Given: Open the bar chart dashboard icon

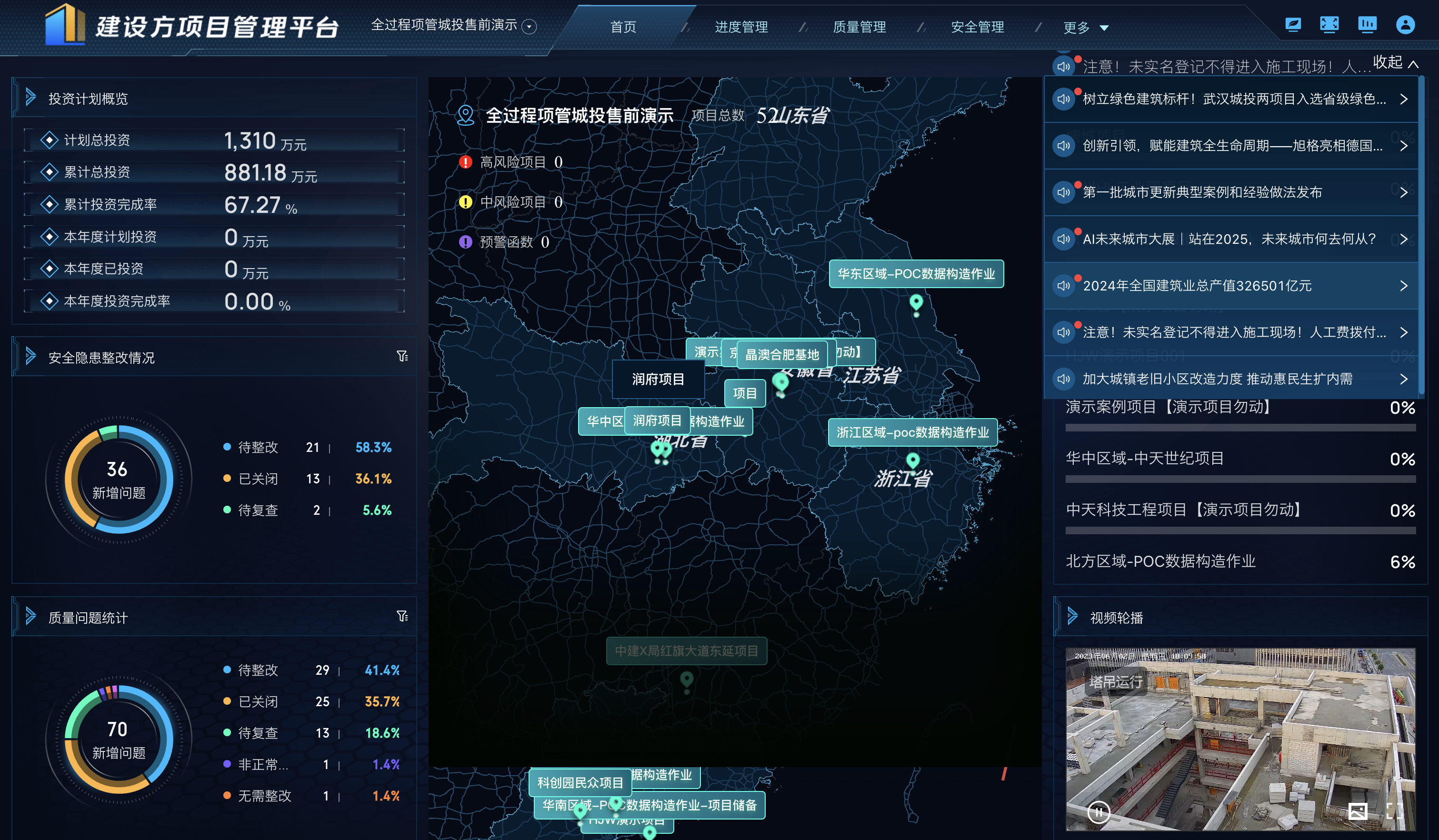Looking at the screenshot, I should tap(1367, 25).
